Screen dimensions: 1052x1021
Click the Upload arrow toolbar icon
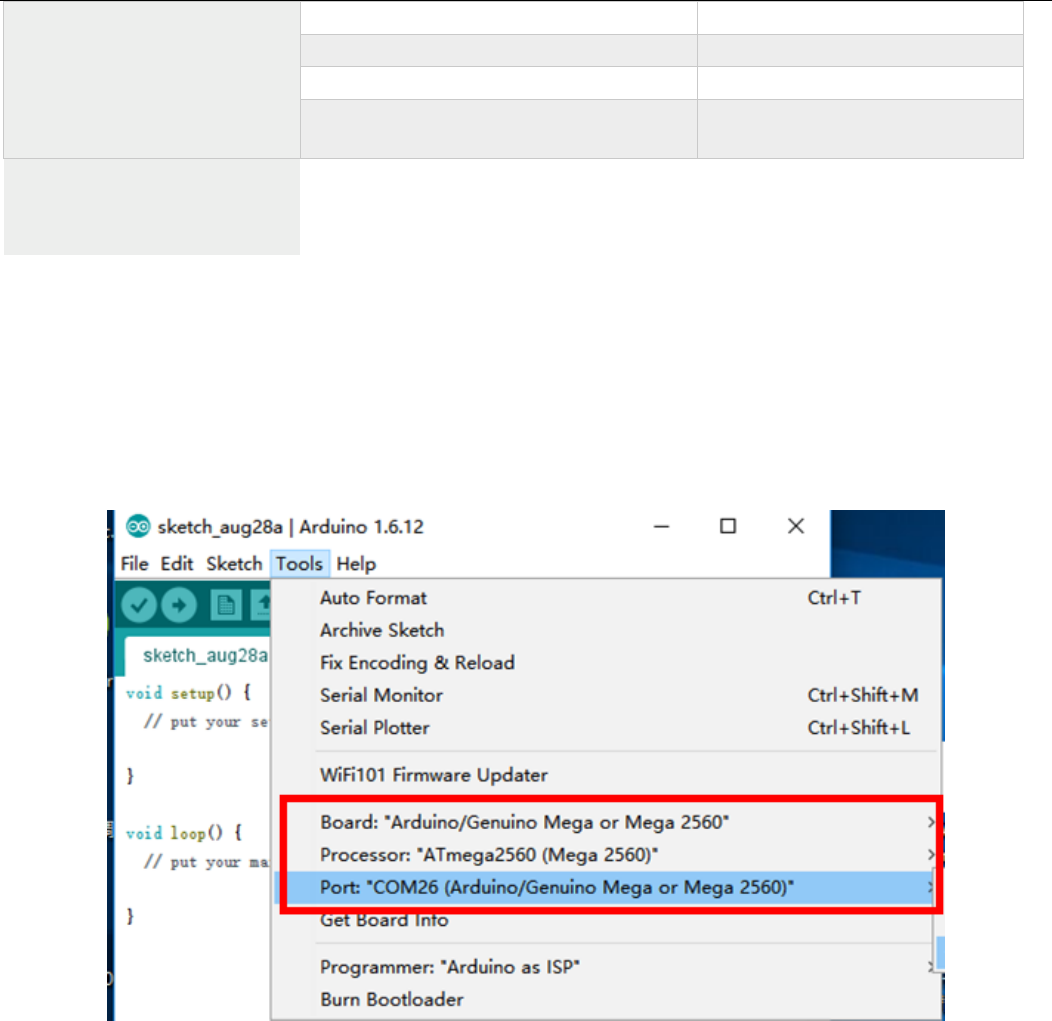coord(179,605)
